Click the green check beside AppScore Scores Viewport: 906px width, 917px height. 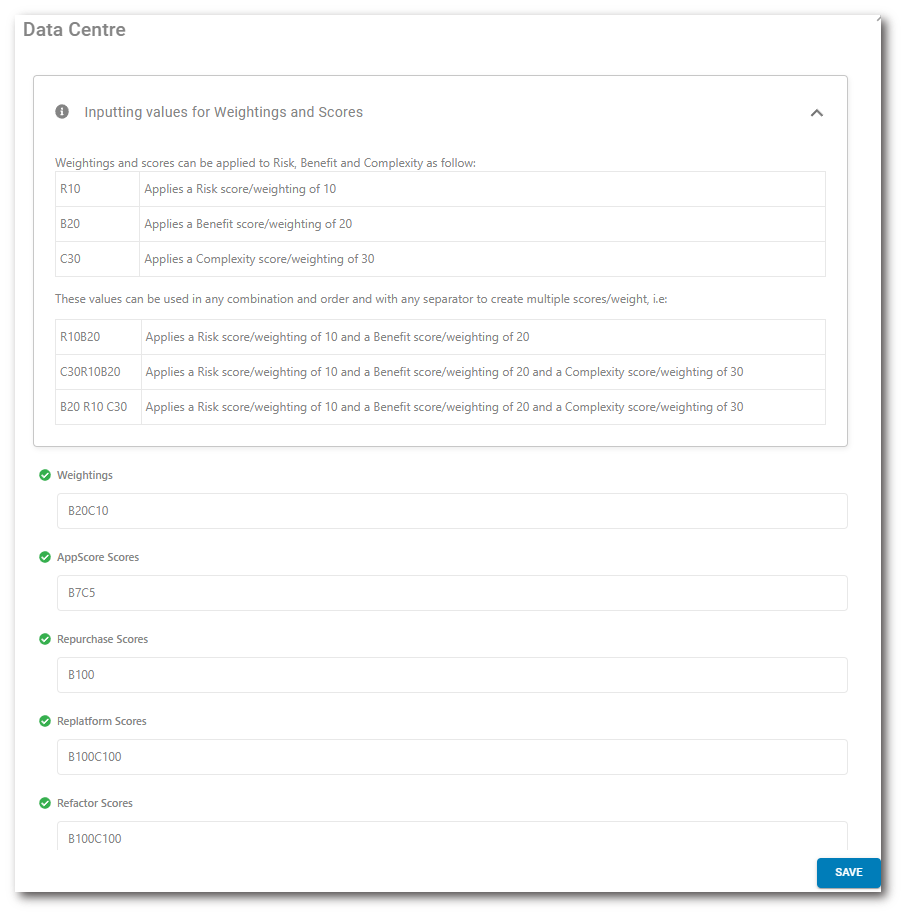45,557
